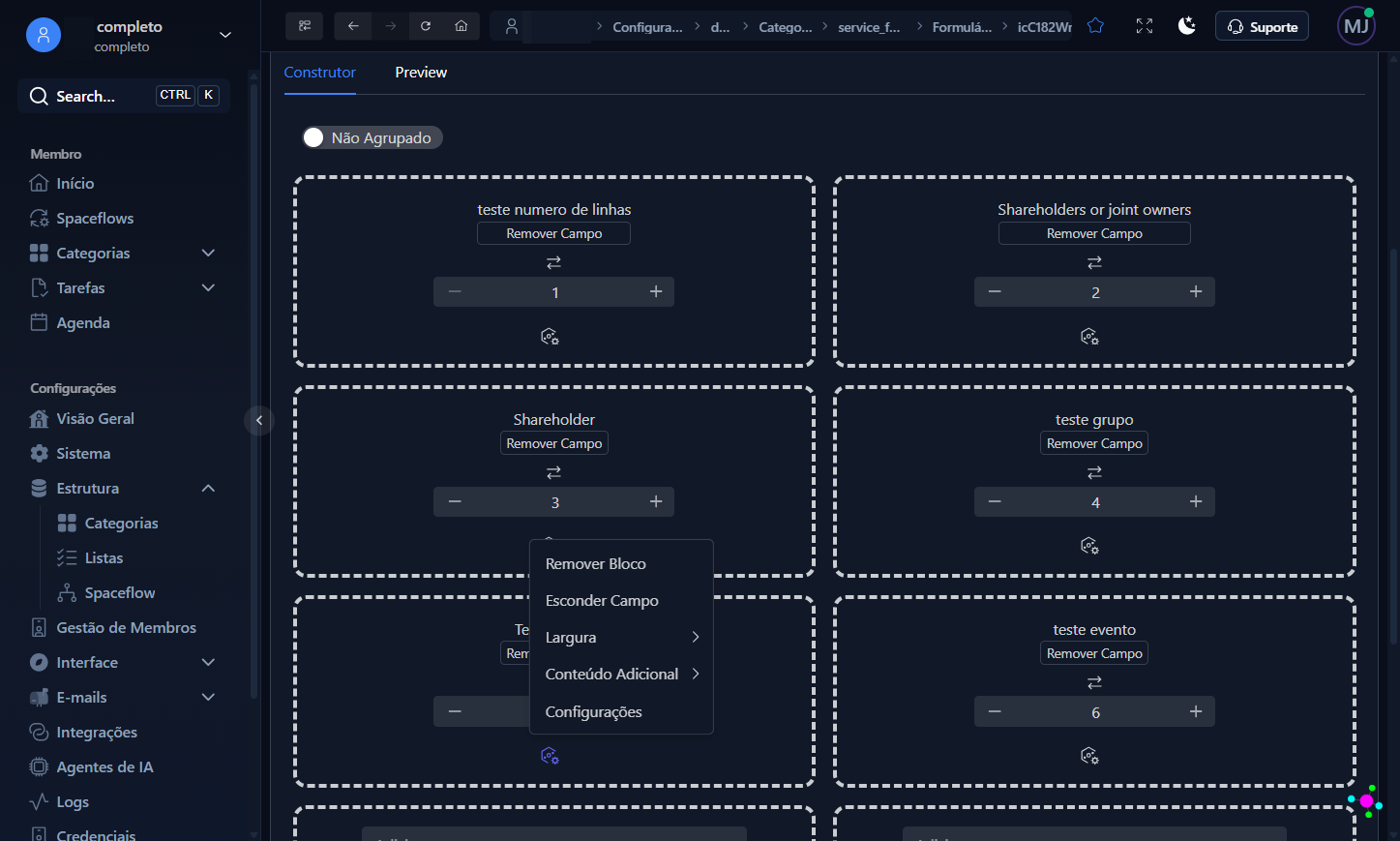Select Remover Bloco from context menu
This screenshot has width=1400, height=841.
point(621,564)
